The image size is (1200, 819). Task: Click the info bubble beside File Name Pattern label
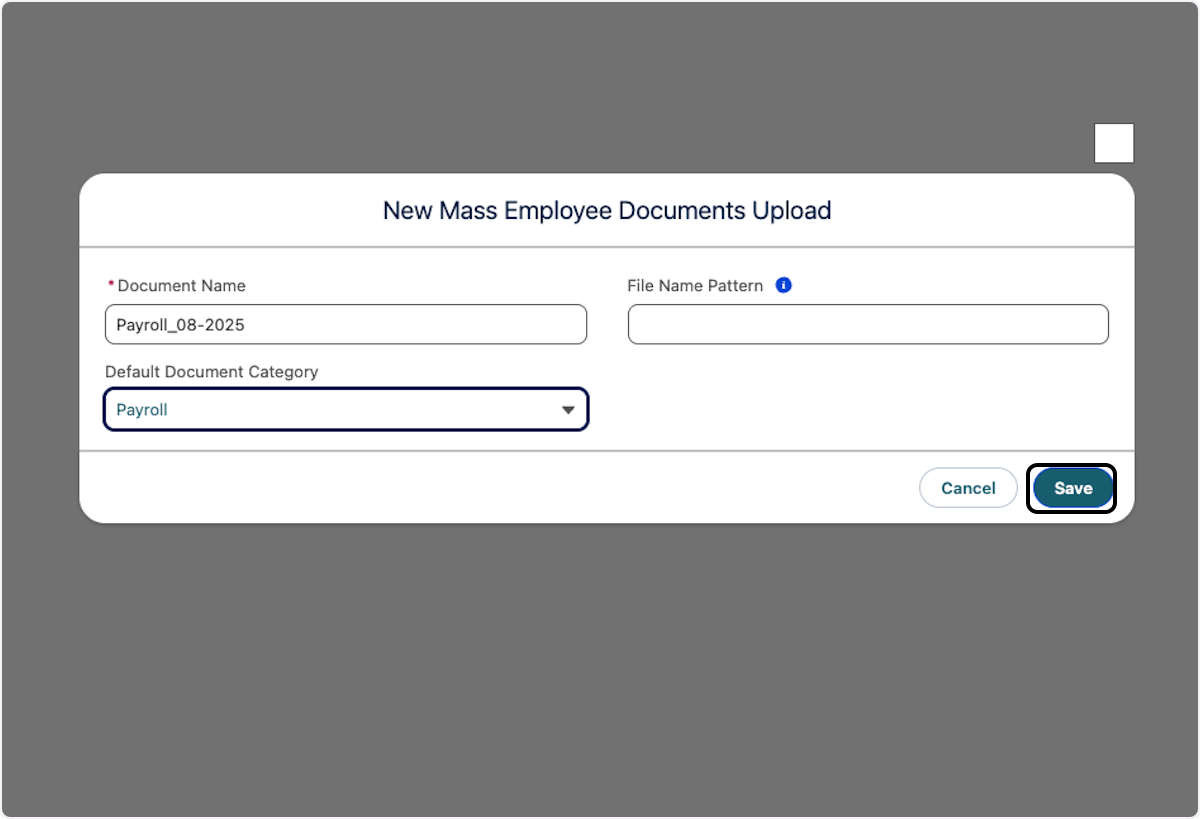(784, 285)
